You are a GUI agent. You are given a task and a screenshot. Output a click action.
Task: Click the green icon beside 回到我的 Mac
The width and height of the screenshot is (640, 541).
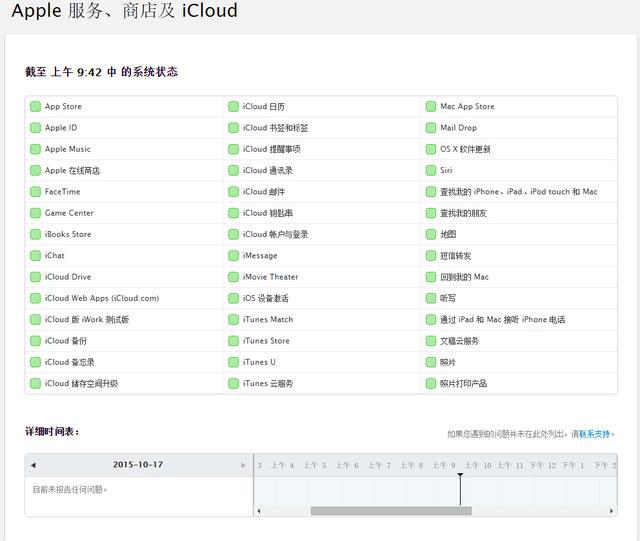click(431, 277)
